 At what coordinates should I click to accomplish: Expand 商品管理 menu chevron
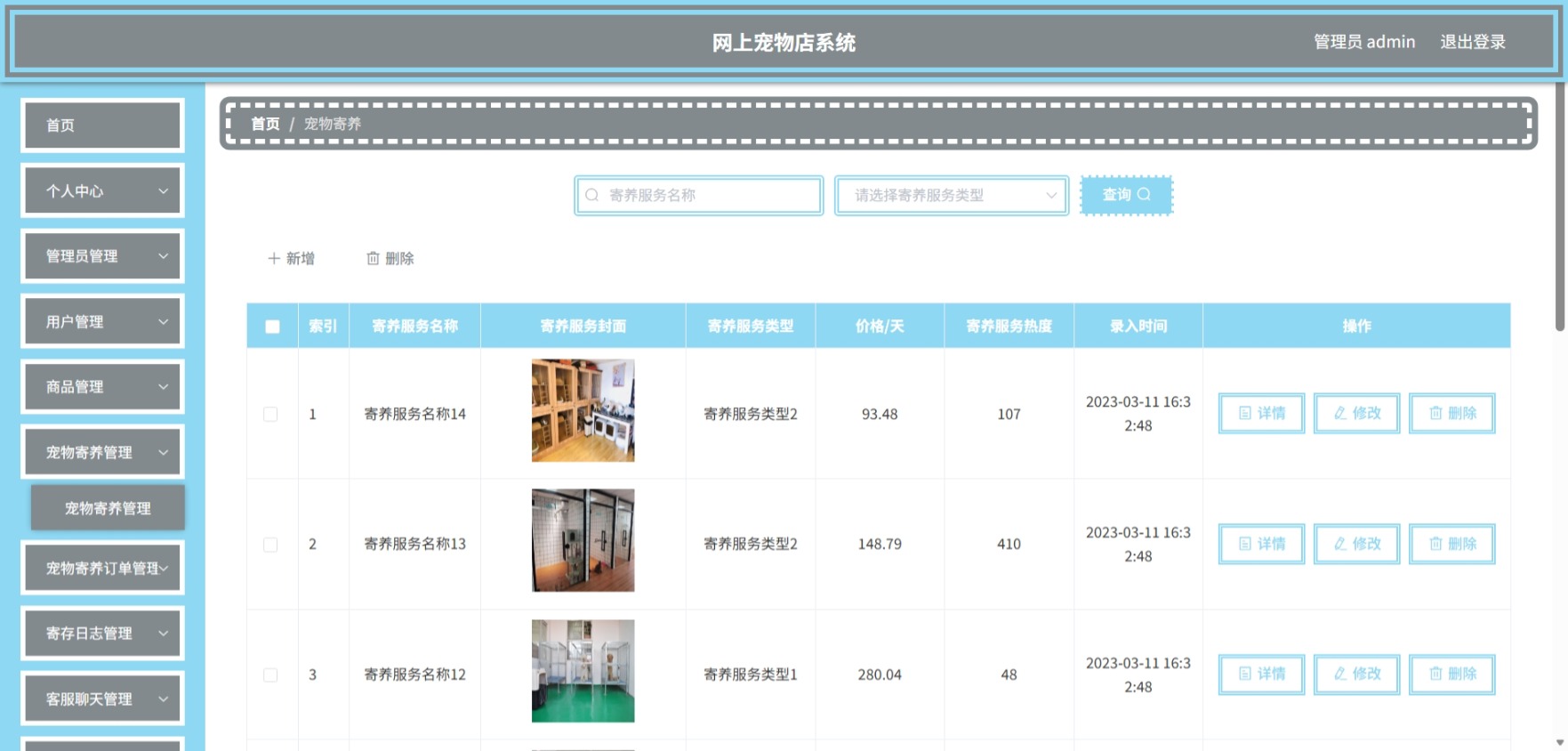(163, 387)
